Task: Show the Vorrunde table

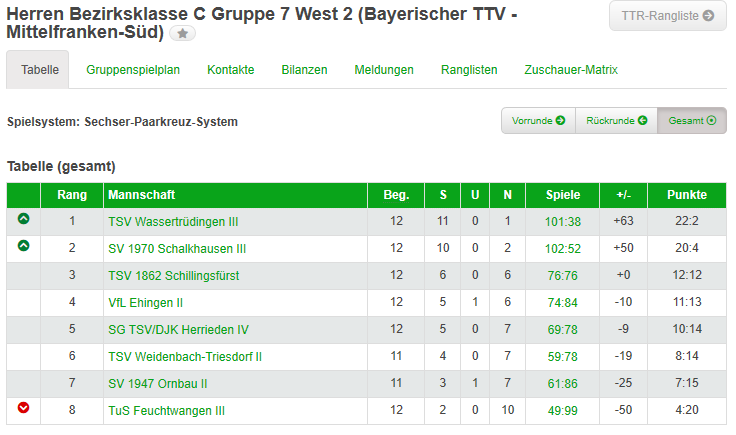Action: click(x=538, y=121)
